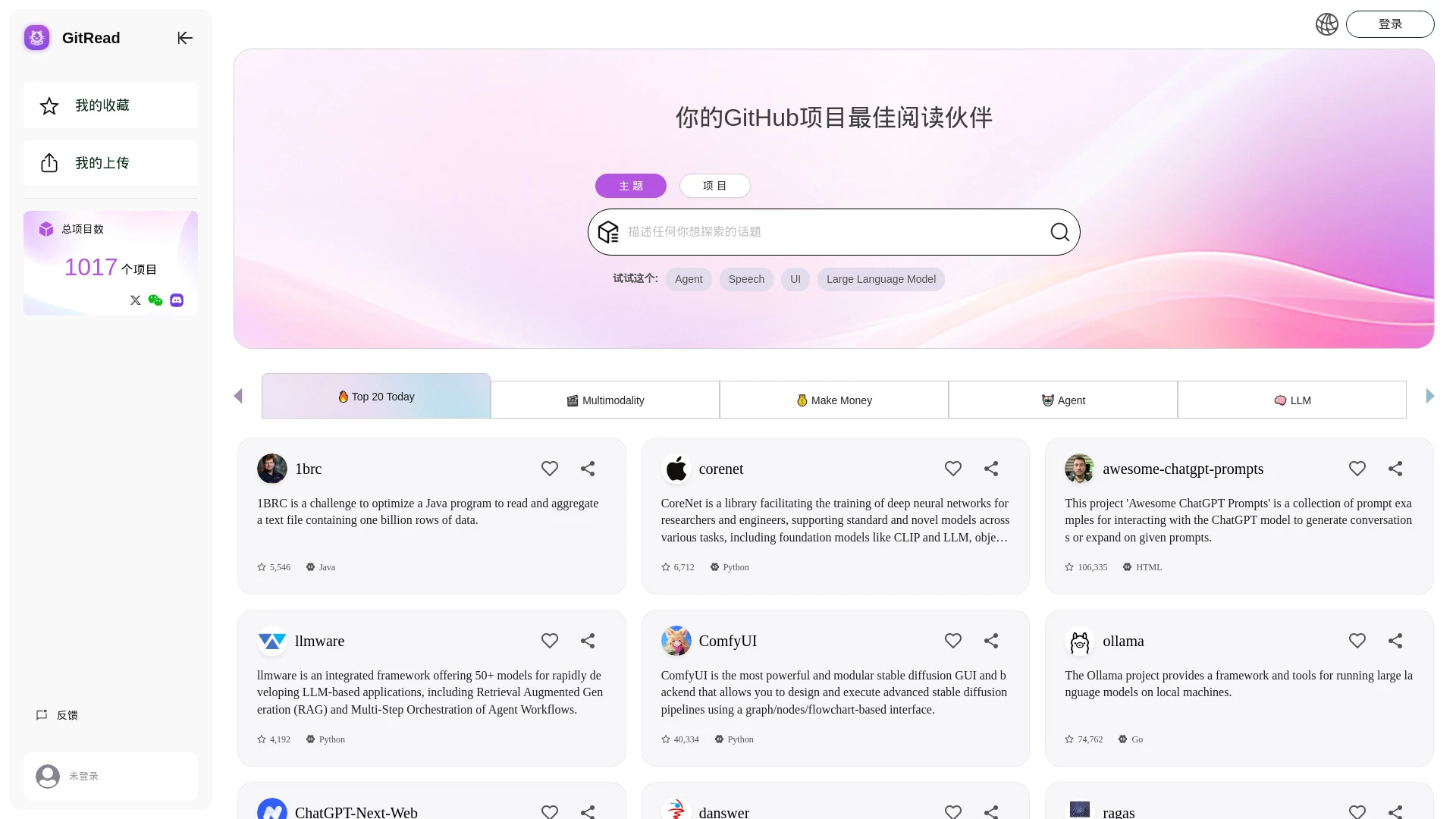This screenshot has width=1456, height=819.
Task: Expand left arrow for previous categories
Action: [239, 396]
